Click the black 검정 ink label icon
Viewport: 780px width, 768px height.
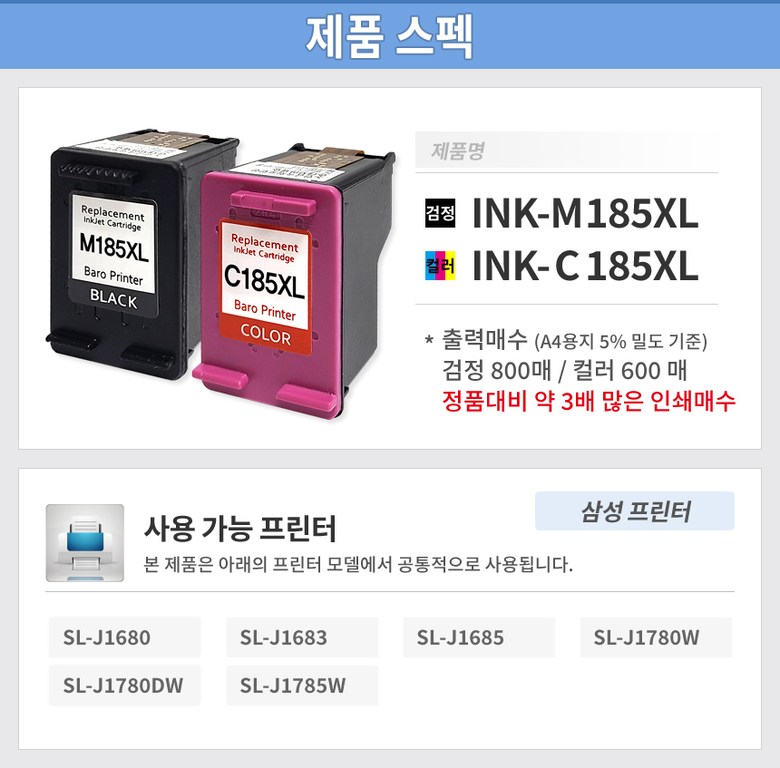(440, 213)
